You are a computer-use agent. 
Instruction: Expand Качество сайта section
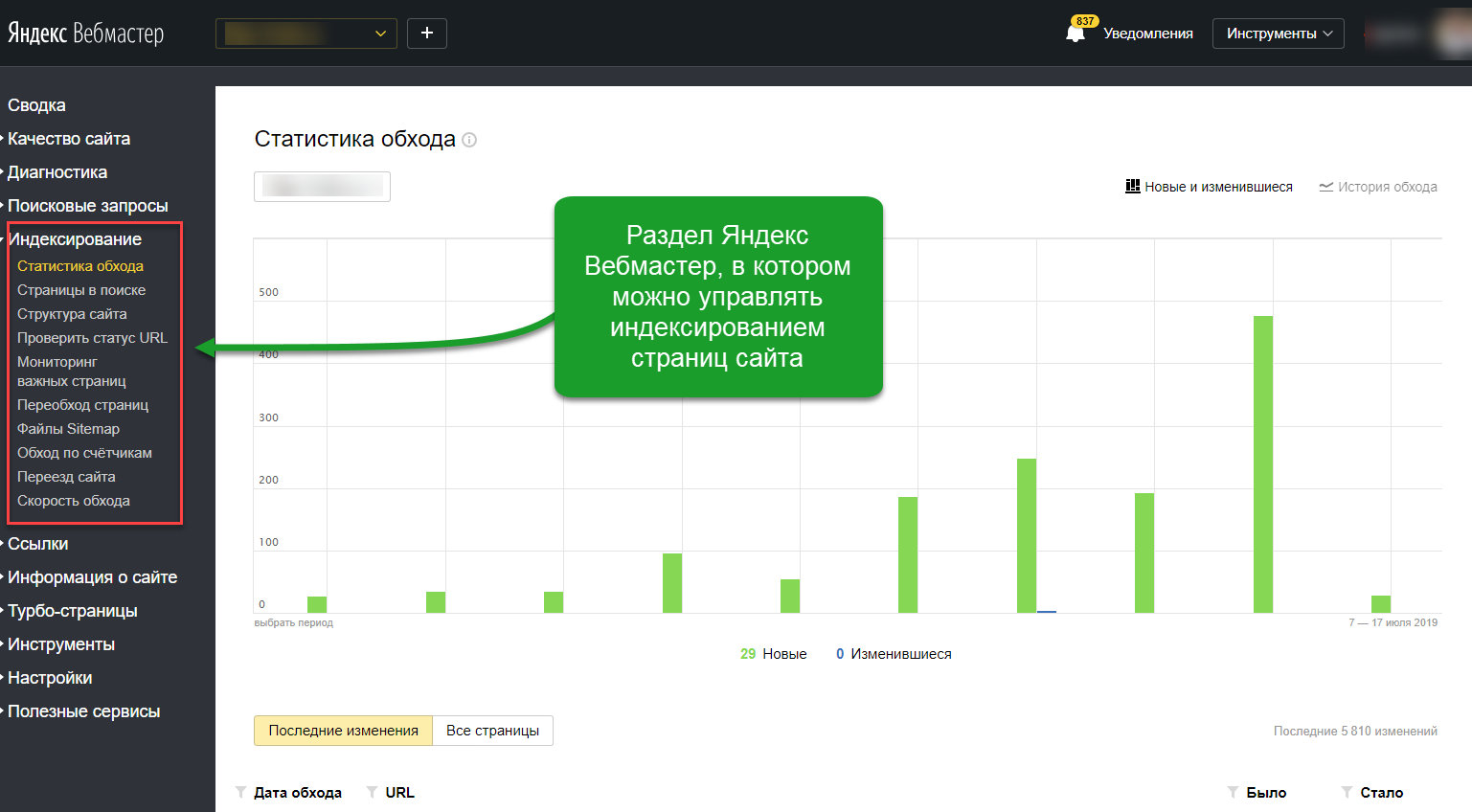tap(69, 139)
